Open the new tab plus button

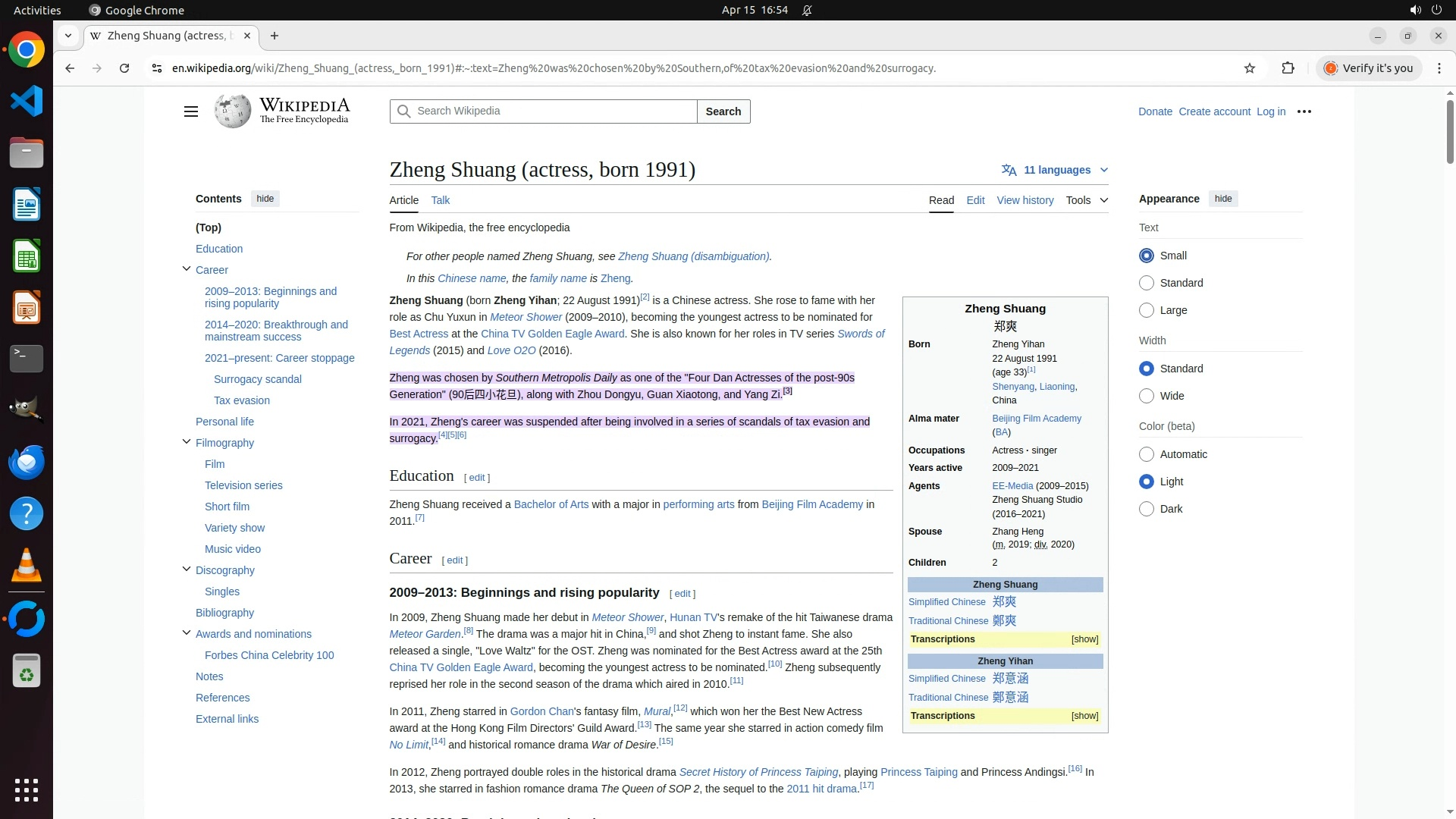coord(275,36)
